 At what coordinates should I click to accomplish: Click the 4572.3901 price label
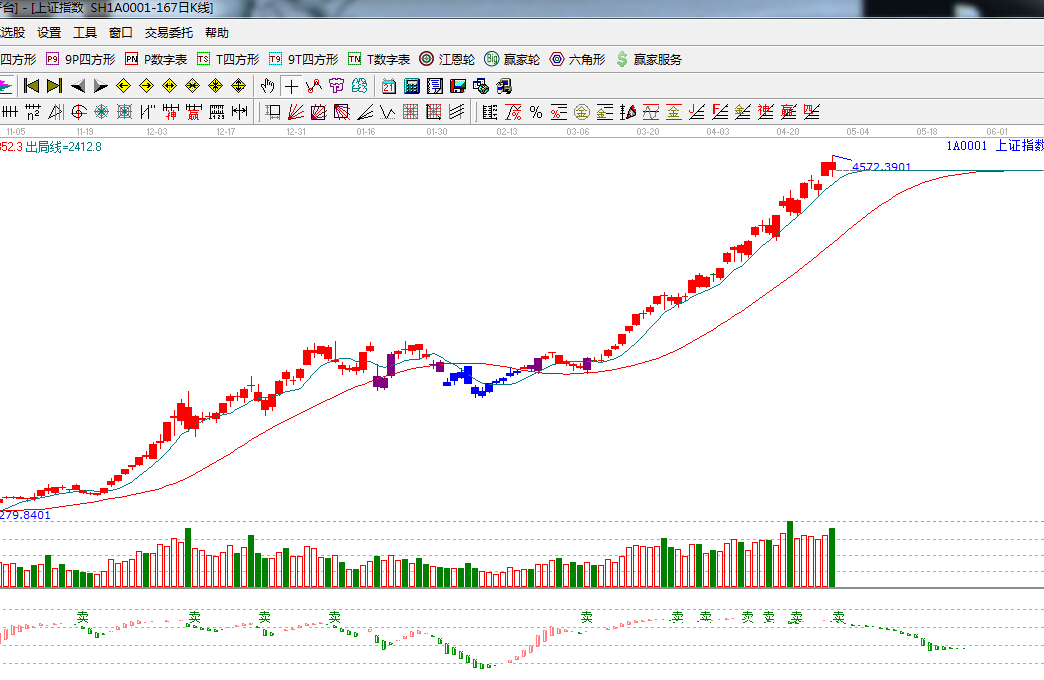(x=881, y=167)
